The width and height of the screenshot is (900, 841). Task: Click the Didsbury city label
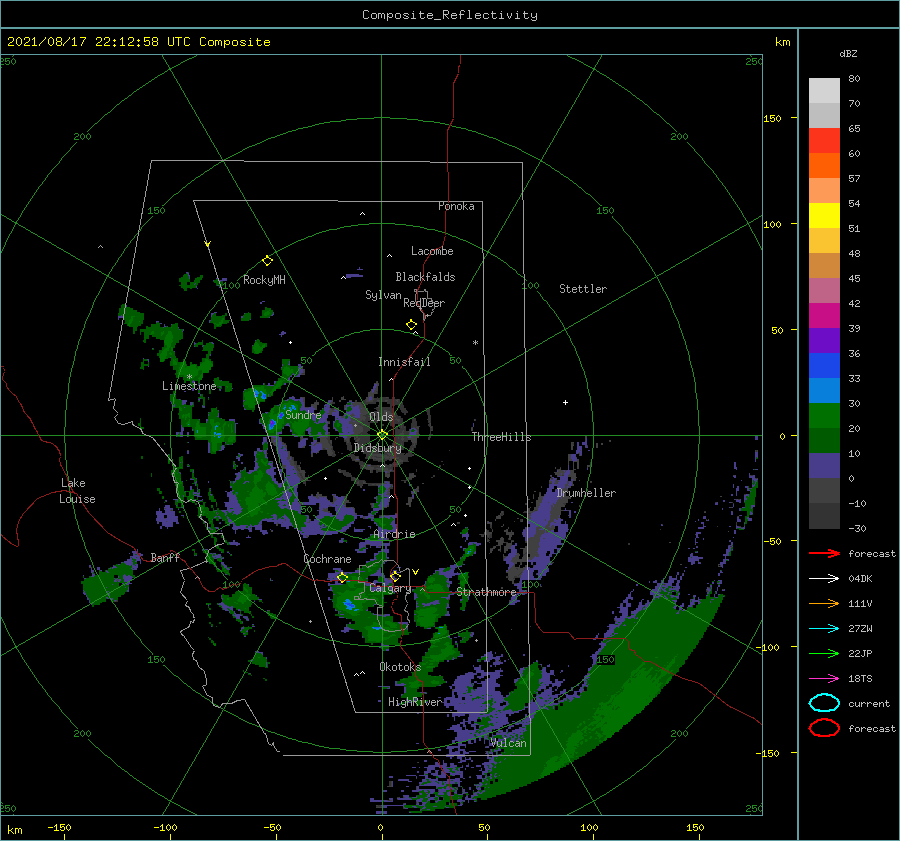[x=378, y=448]
